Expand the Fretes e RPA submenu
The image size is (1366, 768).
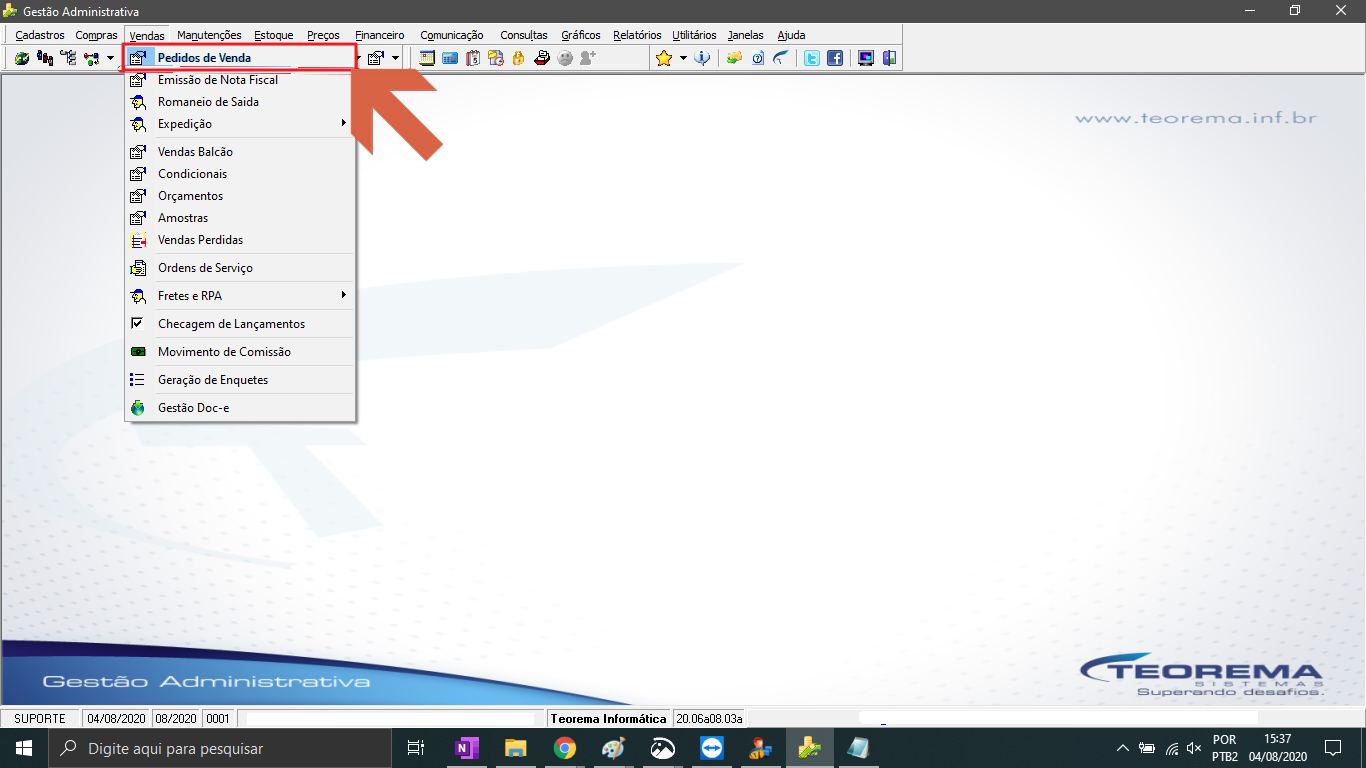[x=240, y=296]
